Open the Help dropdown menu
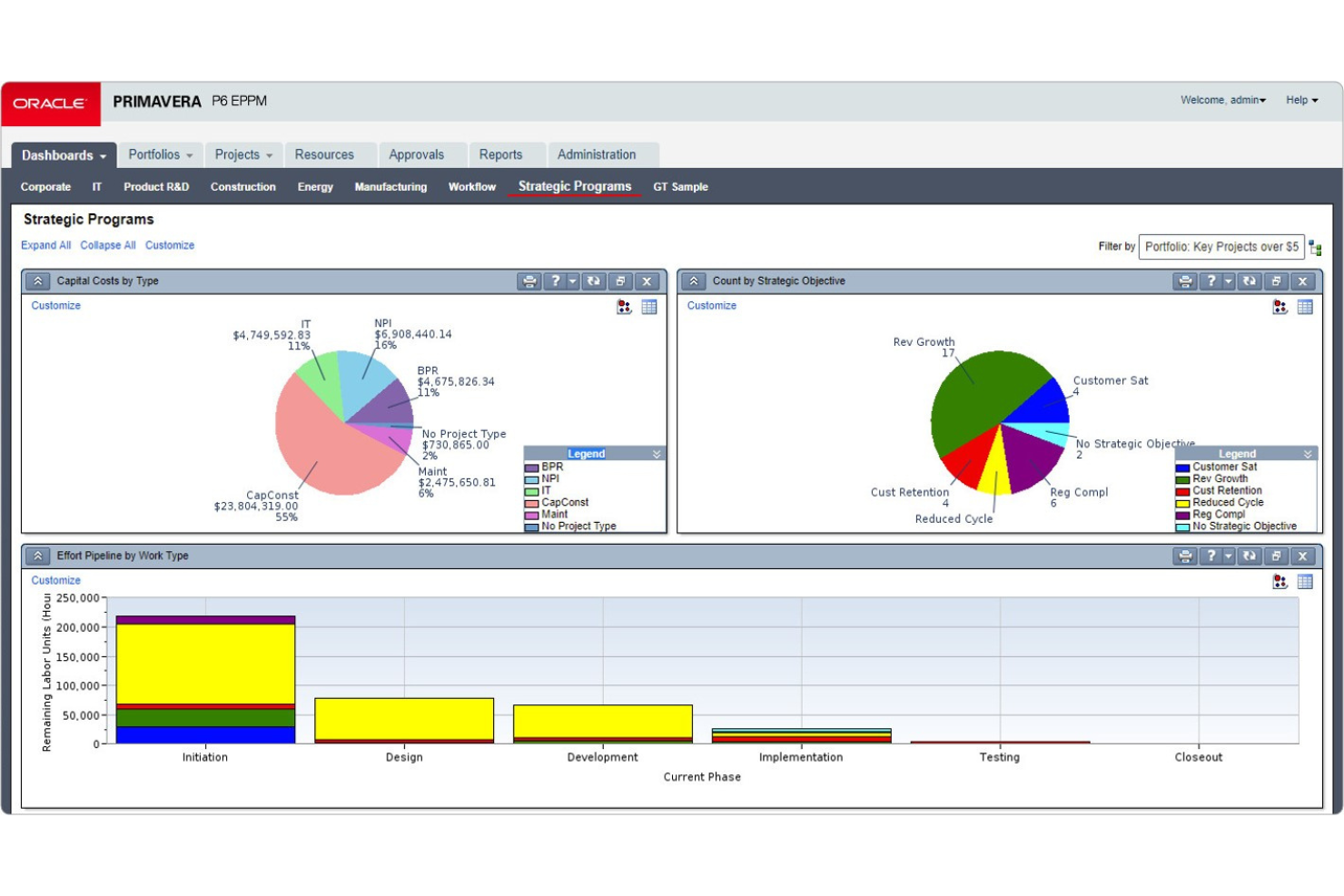 coord(1301,100)
